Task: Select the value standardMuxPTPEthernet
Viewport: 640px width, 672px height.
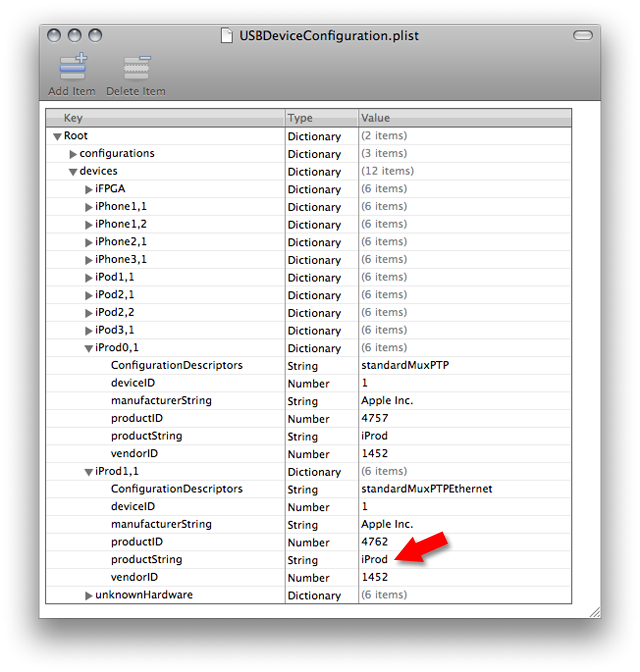Action: (427, 489)
